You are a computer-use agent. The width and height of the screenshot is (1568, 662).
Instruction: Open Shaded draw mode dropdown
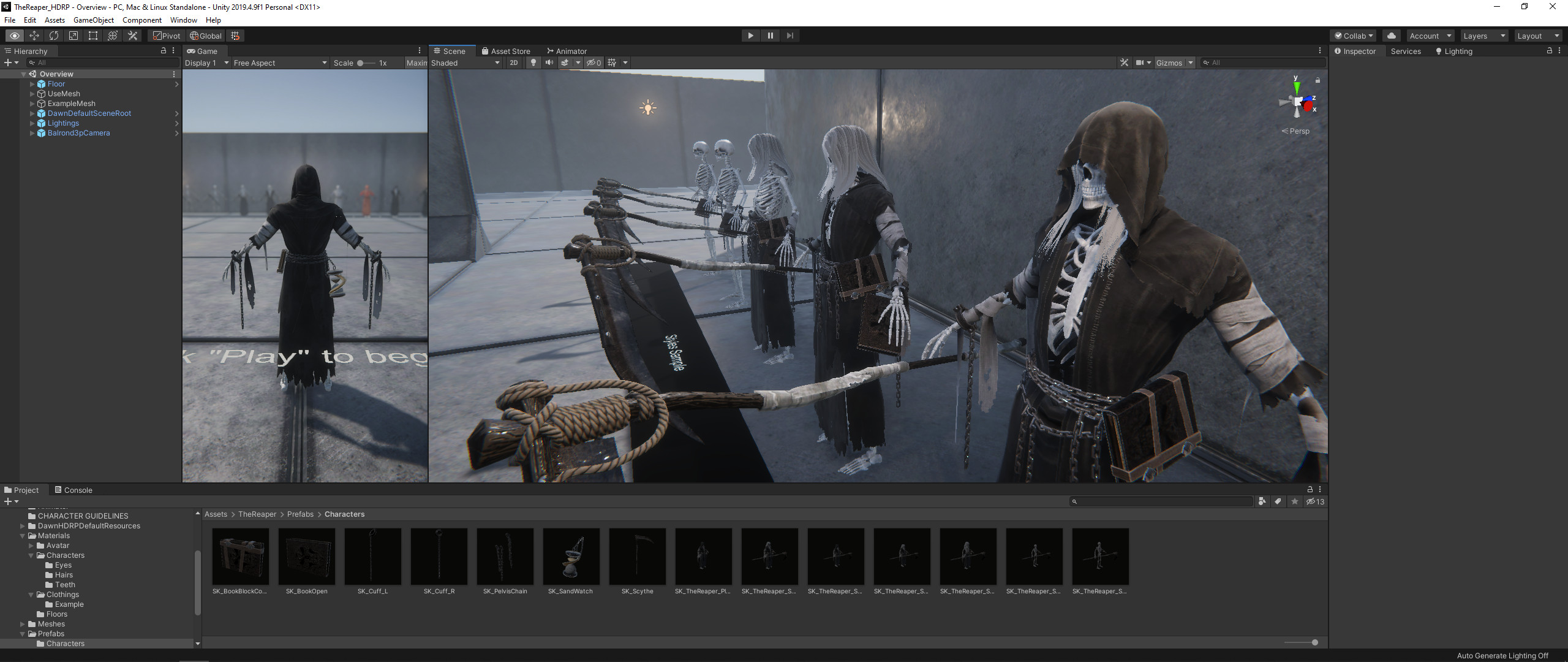point(466,63)
